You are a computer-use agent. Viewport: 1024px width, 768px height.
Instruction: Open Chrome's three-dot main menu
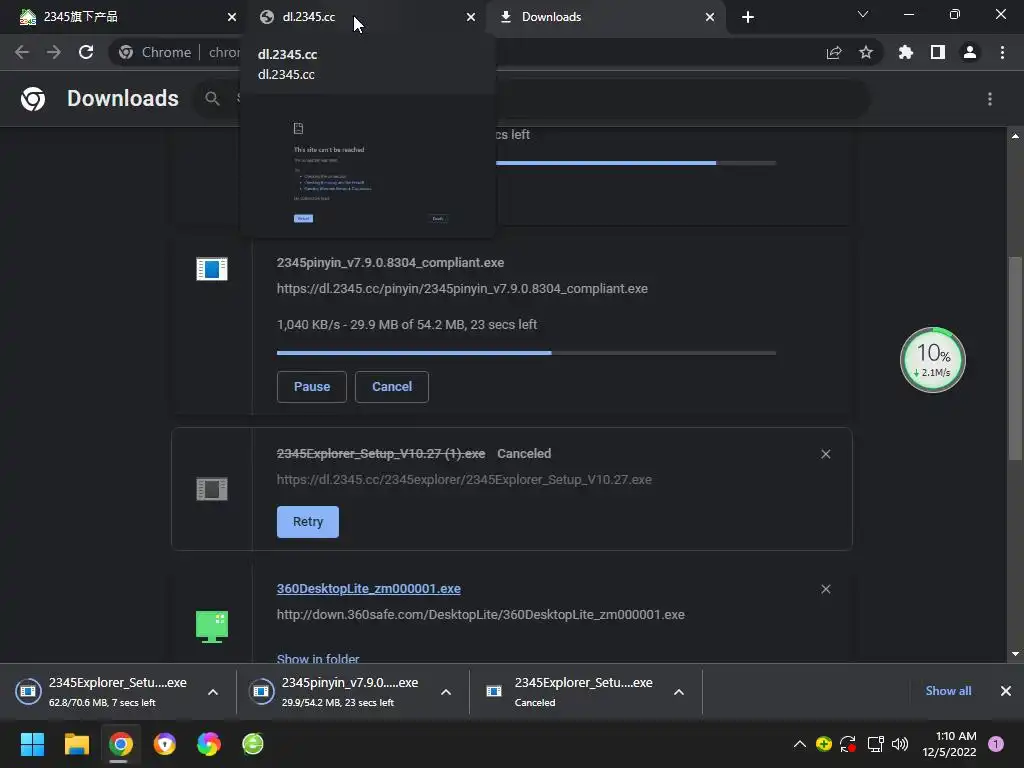pos(1002,52)
